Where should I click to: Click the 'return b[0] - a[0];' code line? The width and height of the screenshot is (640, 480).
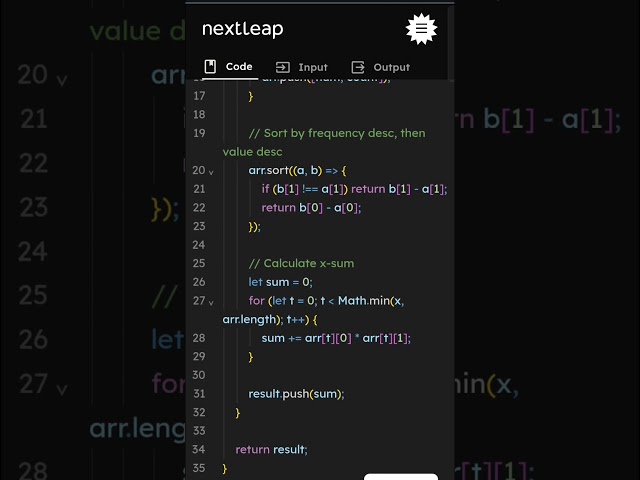pos(311,208)
